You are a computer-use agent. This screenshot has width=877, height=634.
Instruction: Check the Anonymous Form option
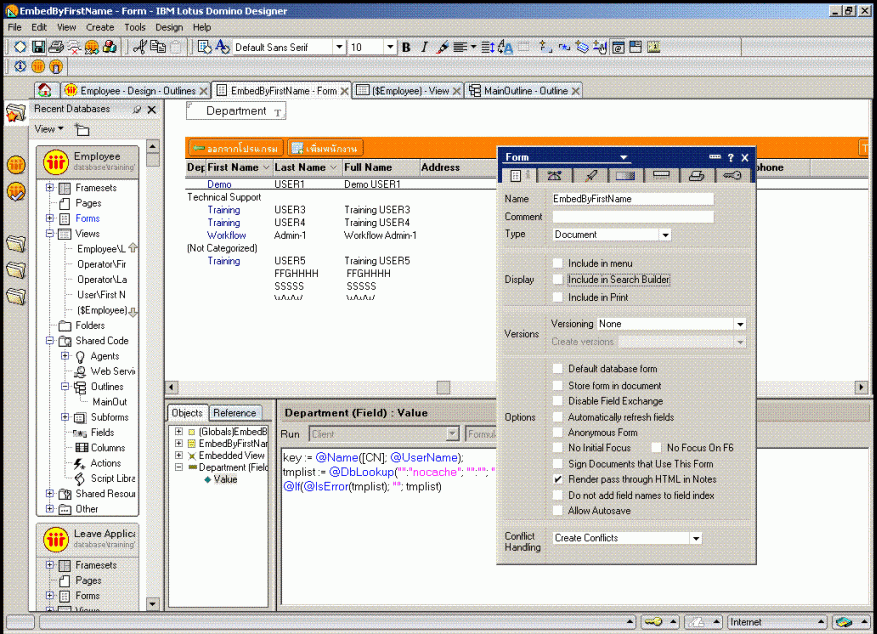coord(558,432)
